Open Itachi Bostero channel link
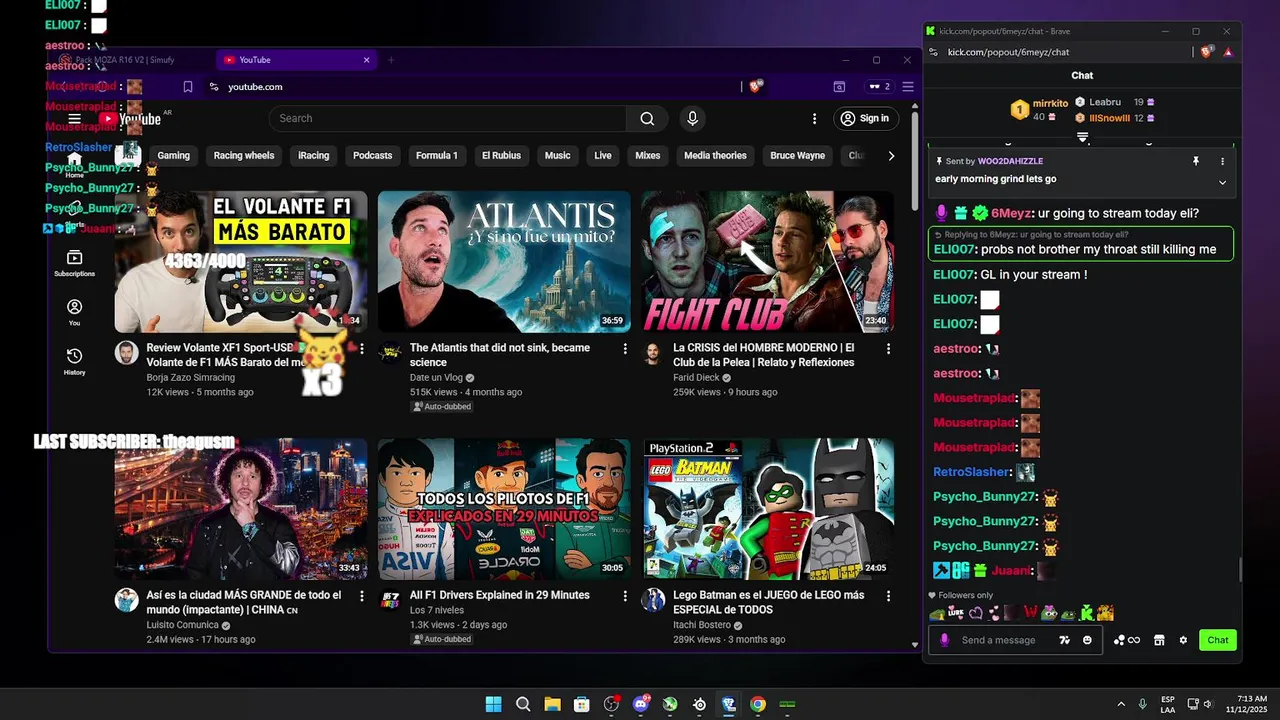The width and height of the screenshot is (1280, 720). (702, 625)
